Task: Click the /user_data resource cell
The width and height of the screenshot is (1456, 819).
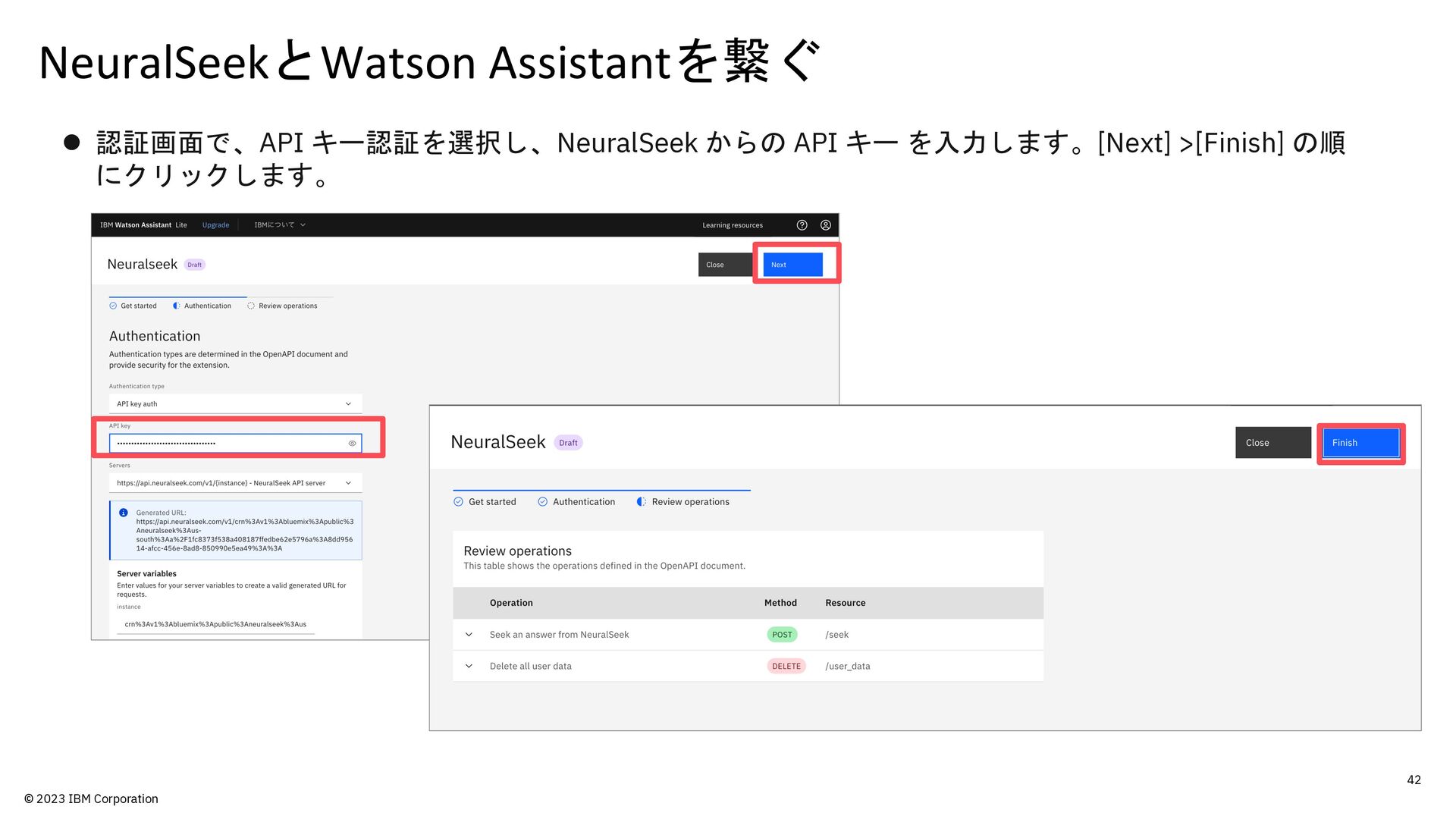Action: click(848, 667)
